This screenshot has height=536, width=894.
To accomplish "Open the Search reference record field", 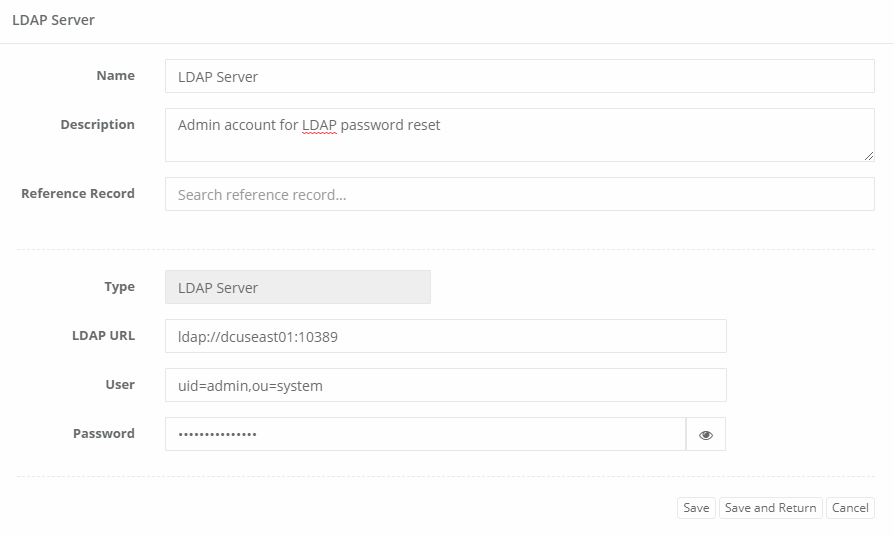I will pyautogui.click(x=519, y=194).
